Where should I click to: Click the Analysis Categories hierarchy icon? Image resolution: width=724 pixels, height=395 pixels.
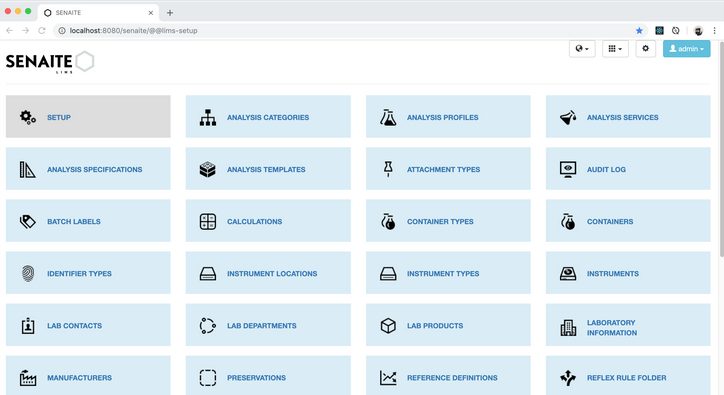(x=208, y=117)
